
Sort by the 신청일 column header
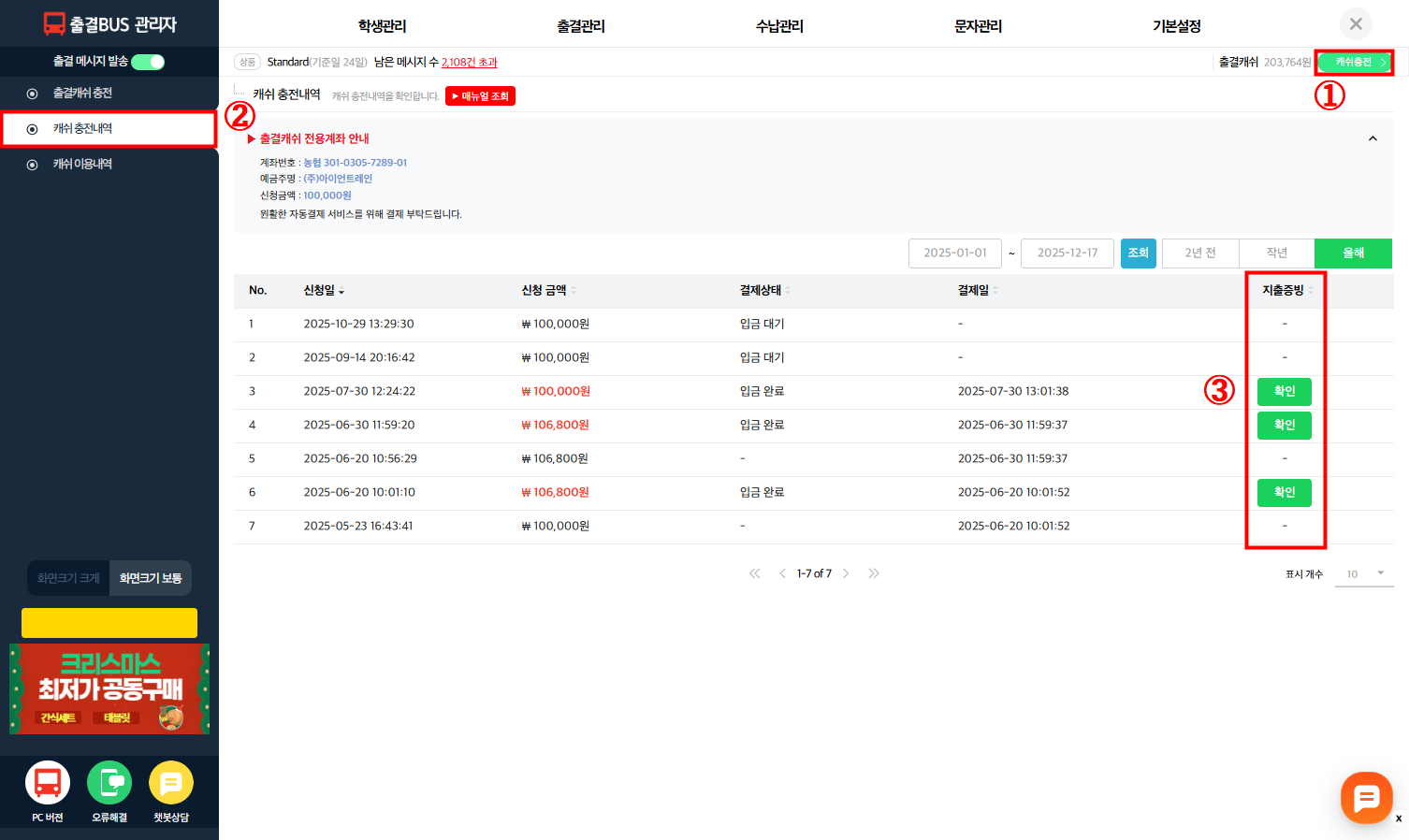point(324,291)
